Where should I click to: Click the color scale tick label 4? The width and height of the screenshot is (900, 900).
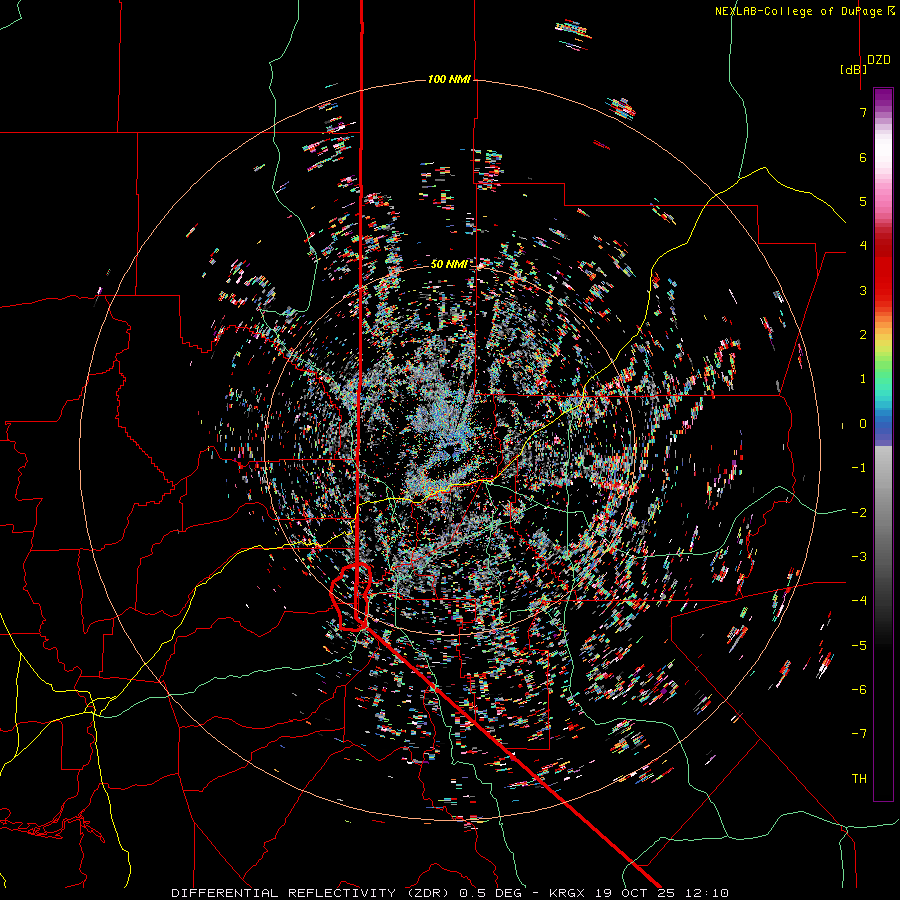point(863,246)
